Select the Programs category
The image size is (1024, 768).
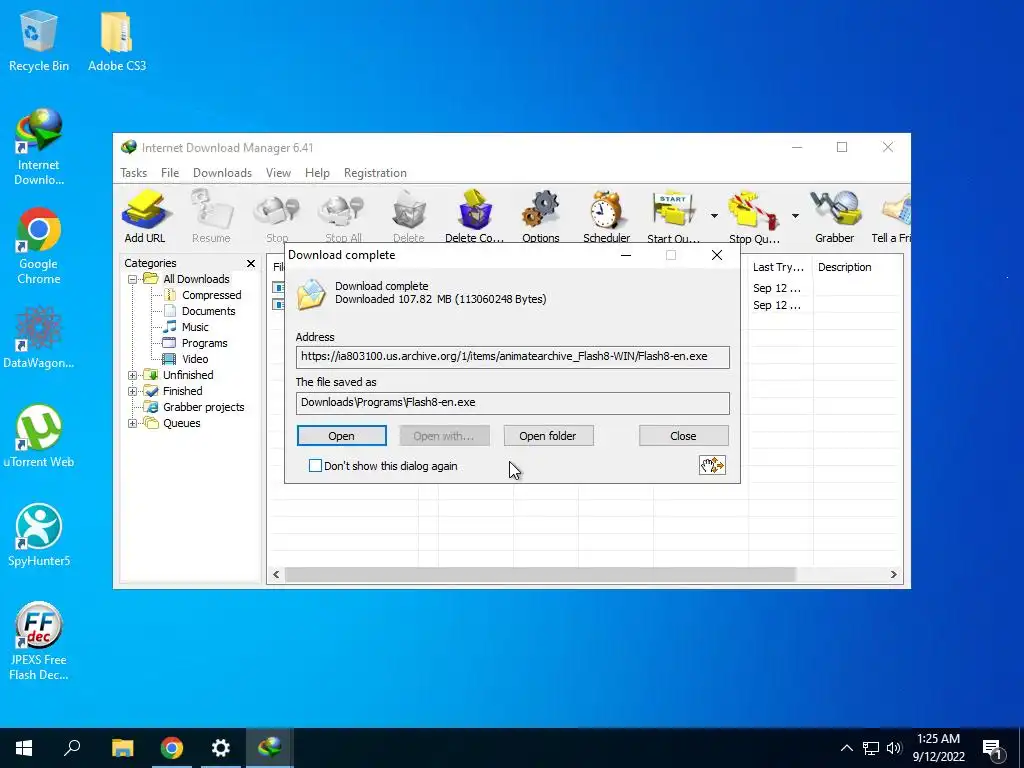[x=204, y=343]
